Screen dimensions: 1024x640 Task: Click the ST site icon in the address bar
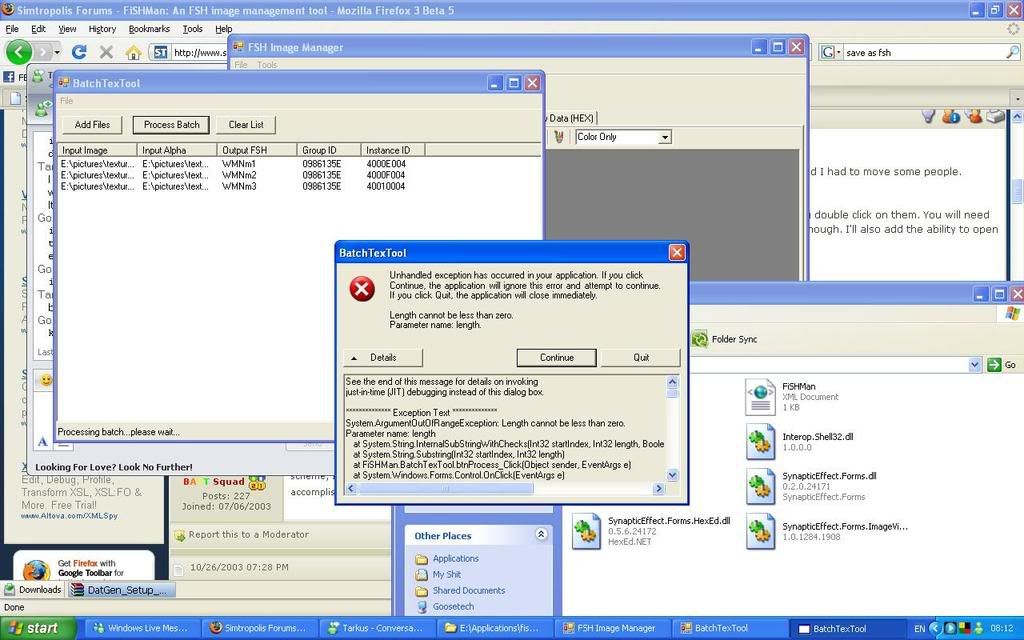(161, 52)
